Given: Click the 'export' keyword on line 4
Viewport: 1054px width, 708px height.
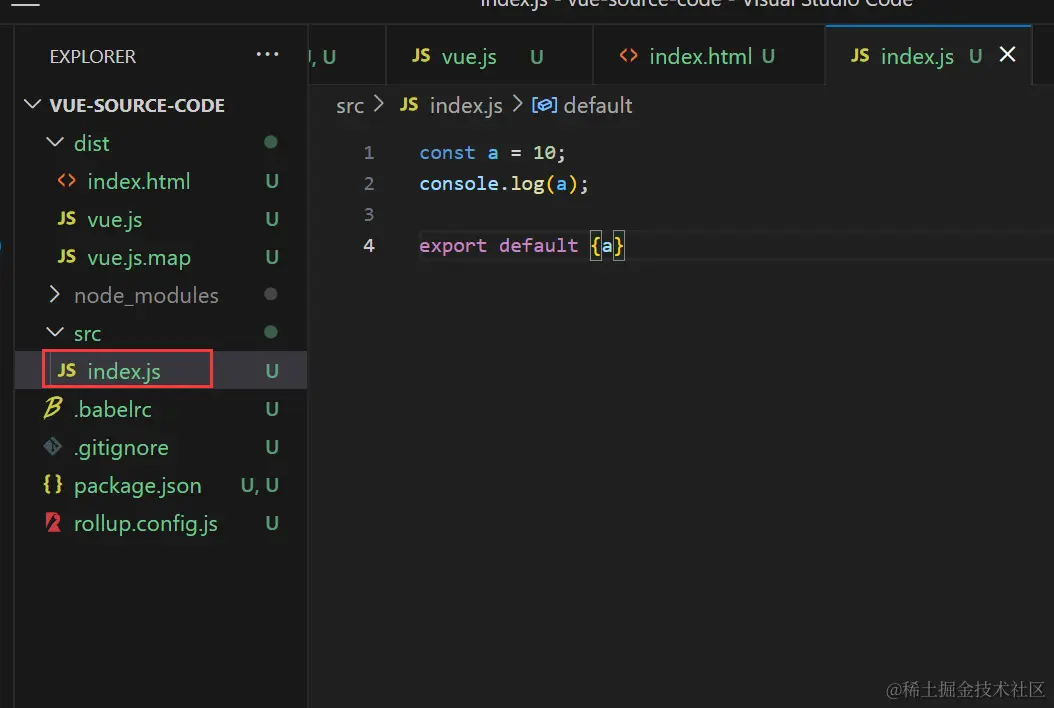Looking at the screenshot, I should [x=453, y=246].
